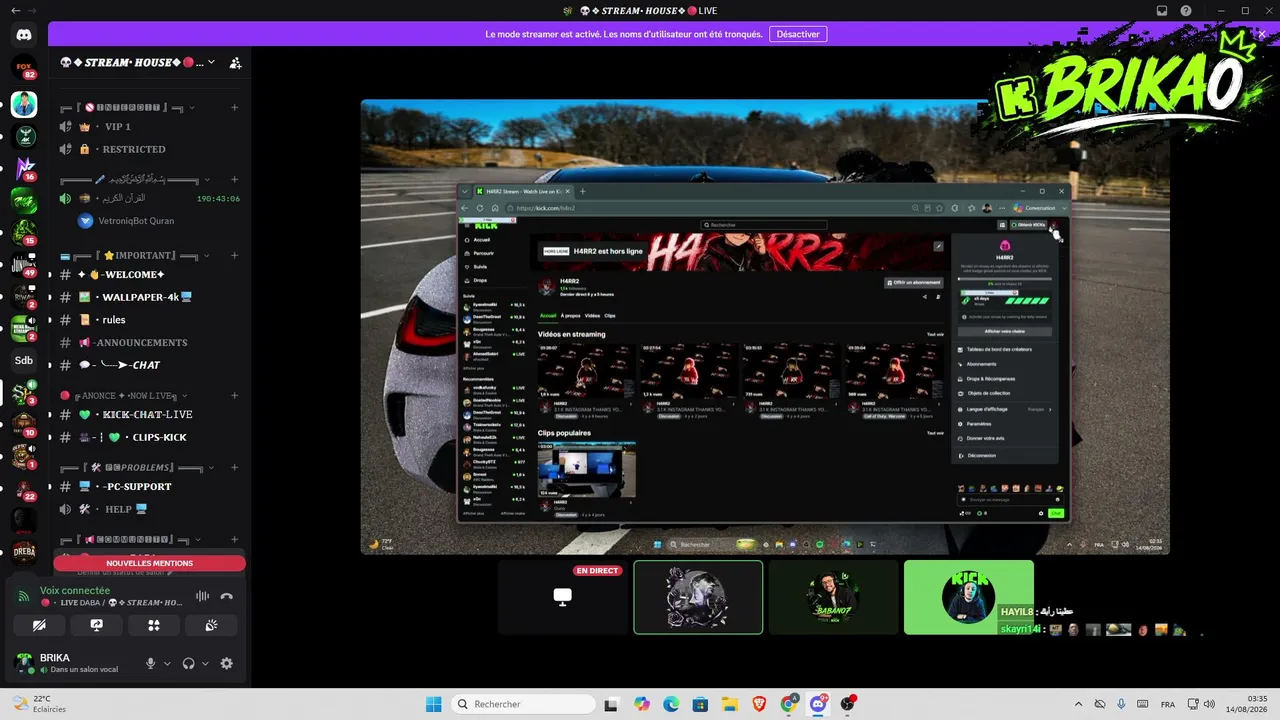Go back using the title bar arrow

click(15, 10)
